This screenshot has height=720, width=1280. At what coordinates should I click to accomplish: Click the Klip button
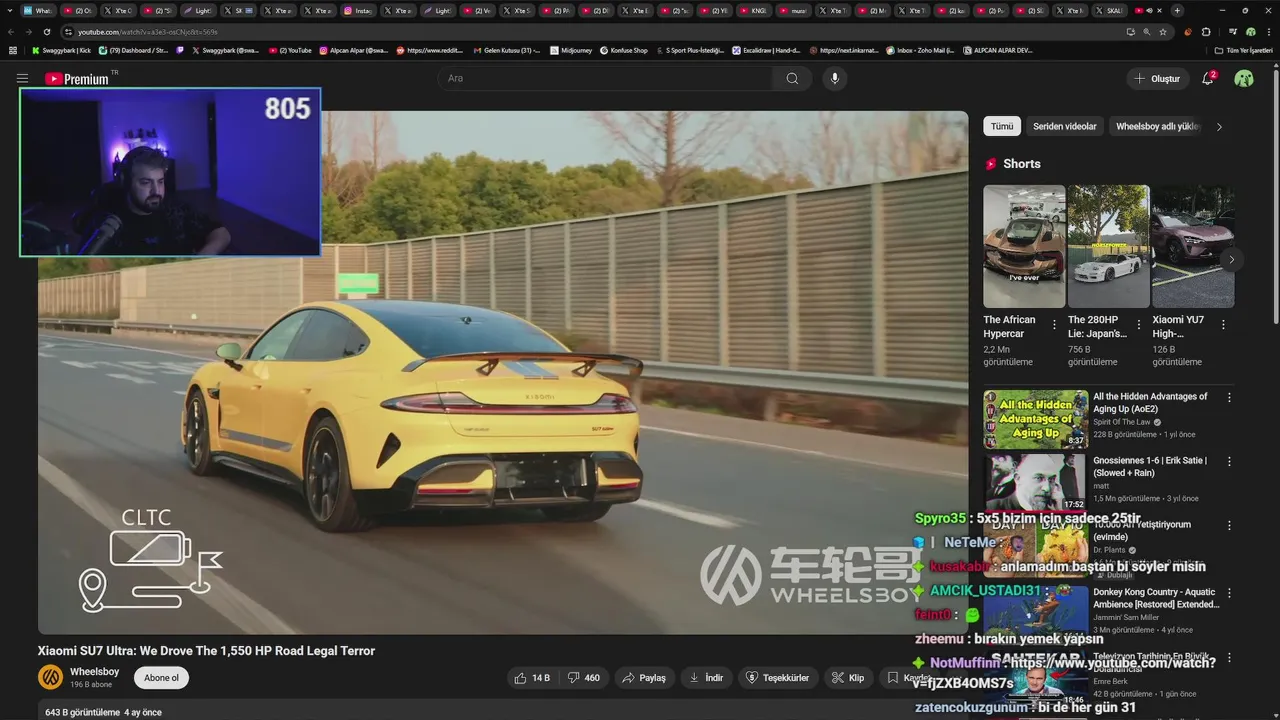(847, 678)
